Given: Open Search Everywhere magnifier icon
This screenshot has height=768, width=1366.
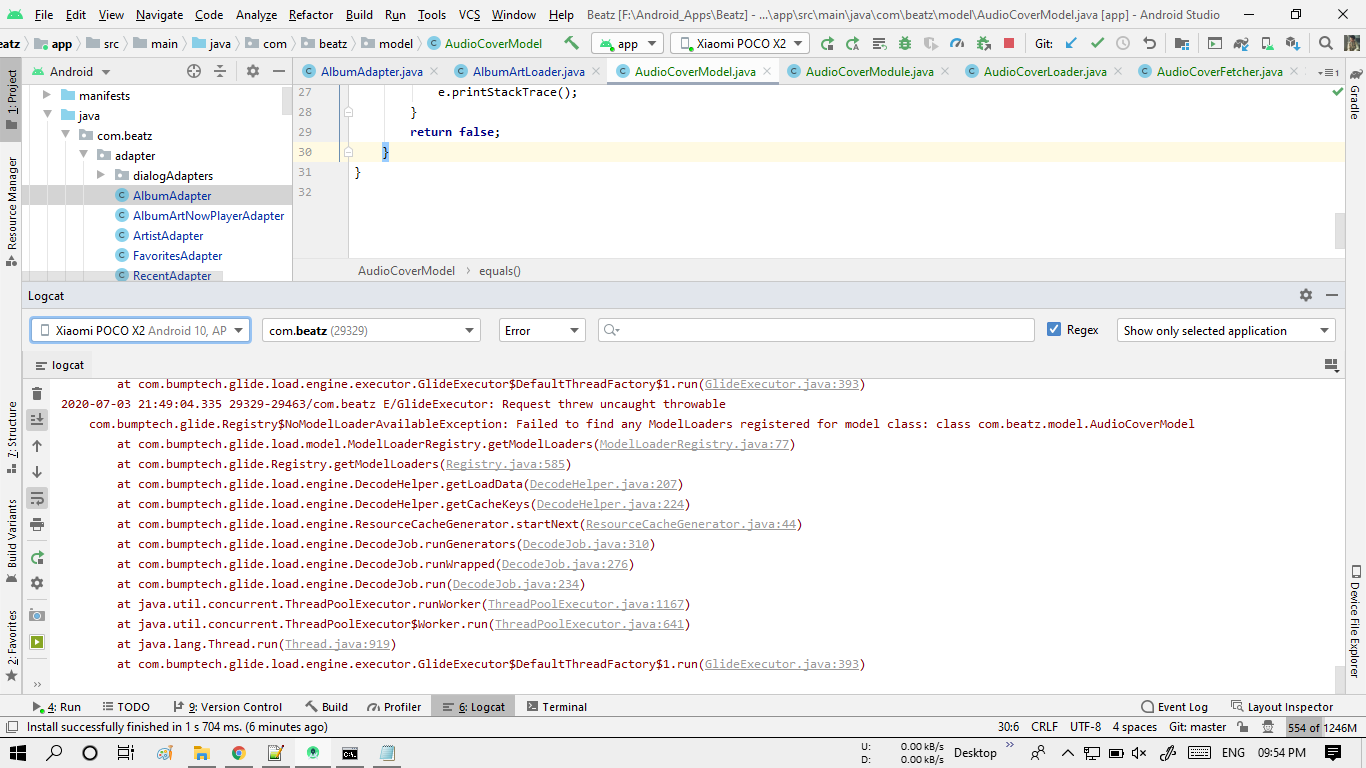Looking at the screenshot, I should click(x=1326, y=42).
